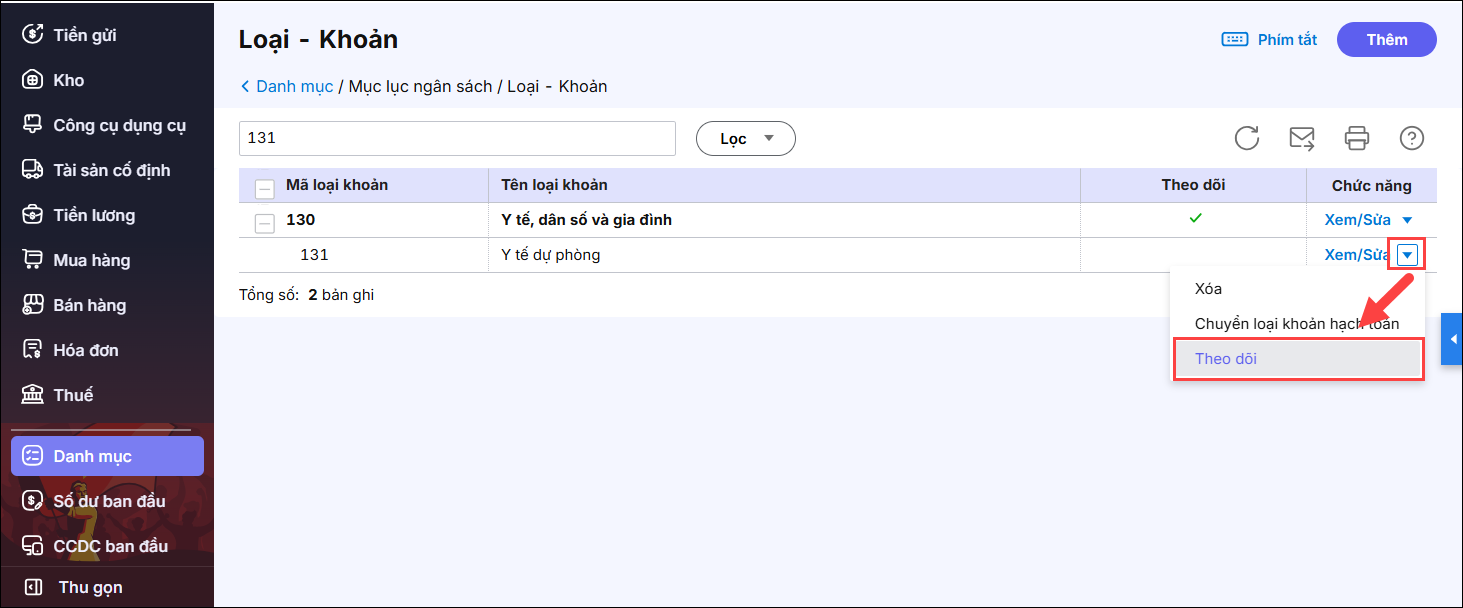The image size is (1463, 608).
Task: Toggle the header select-all checkbox
Action: (x=265, y=187)
